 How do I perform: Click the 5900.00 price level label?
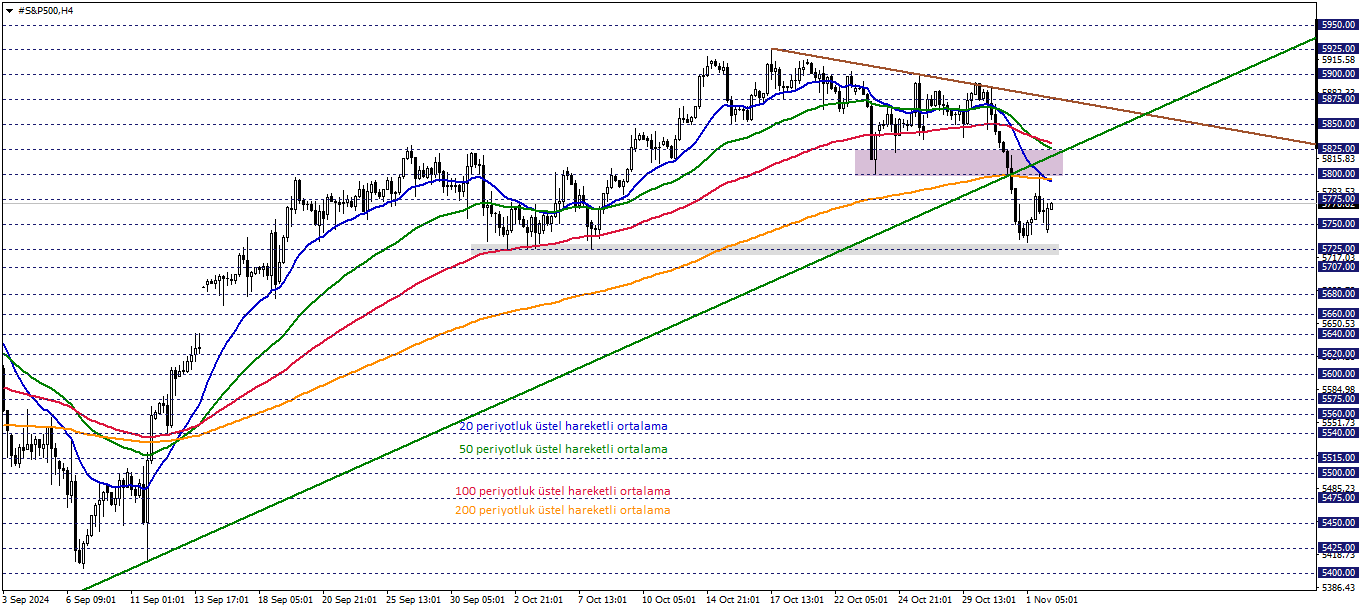pos(1338,74)
